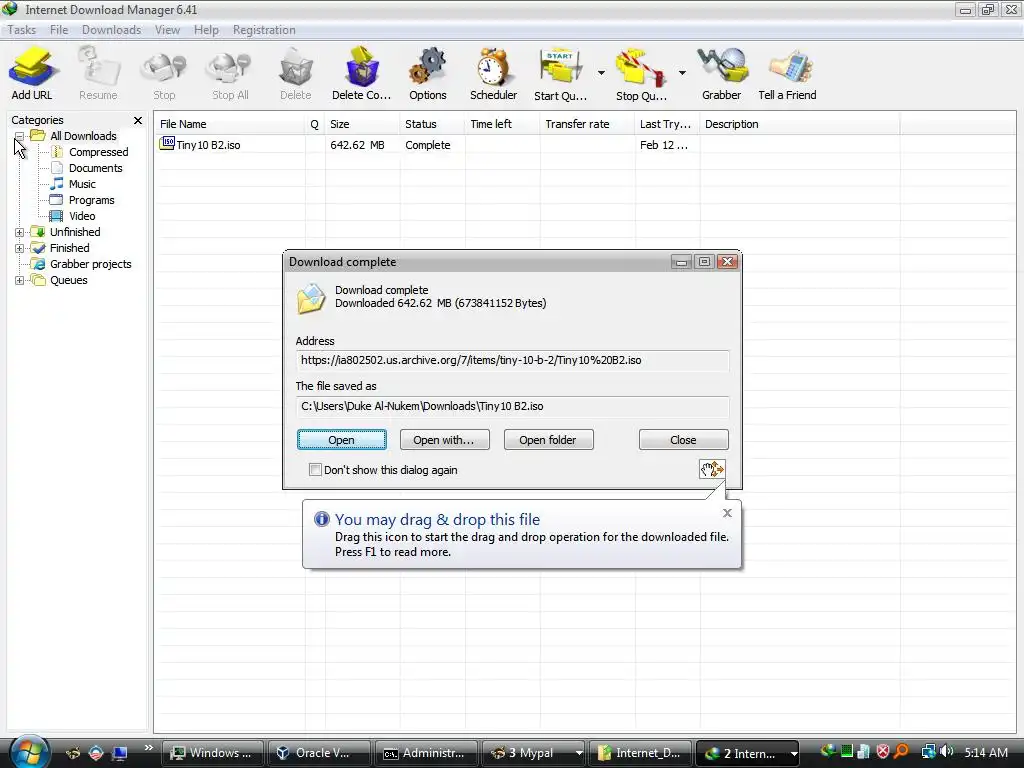Click the Stop All toolbar icon
Image resolution: width=1024 pixels, height=768 pixels.
pos(230,67)
